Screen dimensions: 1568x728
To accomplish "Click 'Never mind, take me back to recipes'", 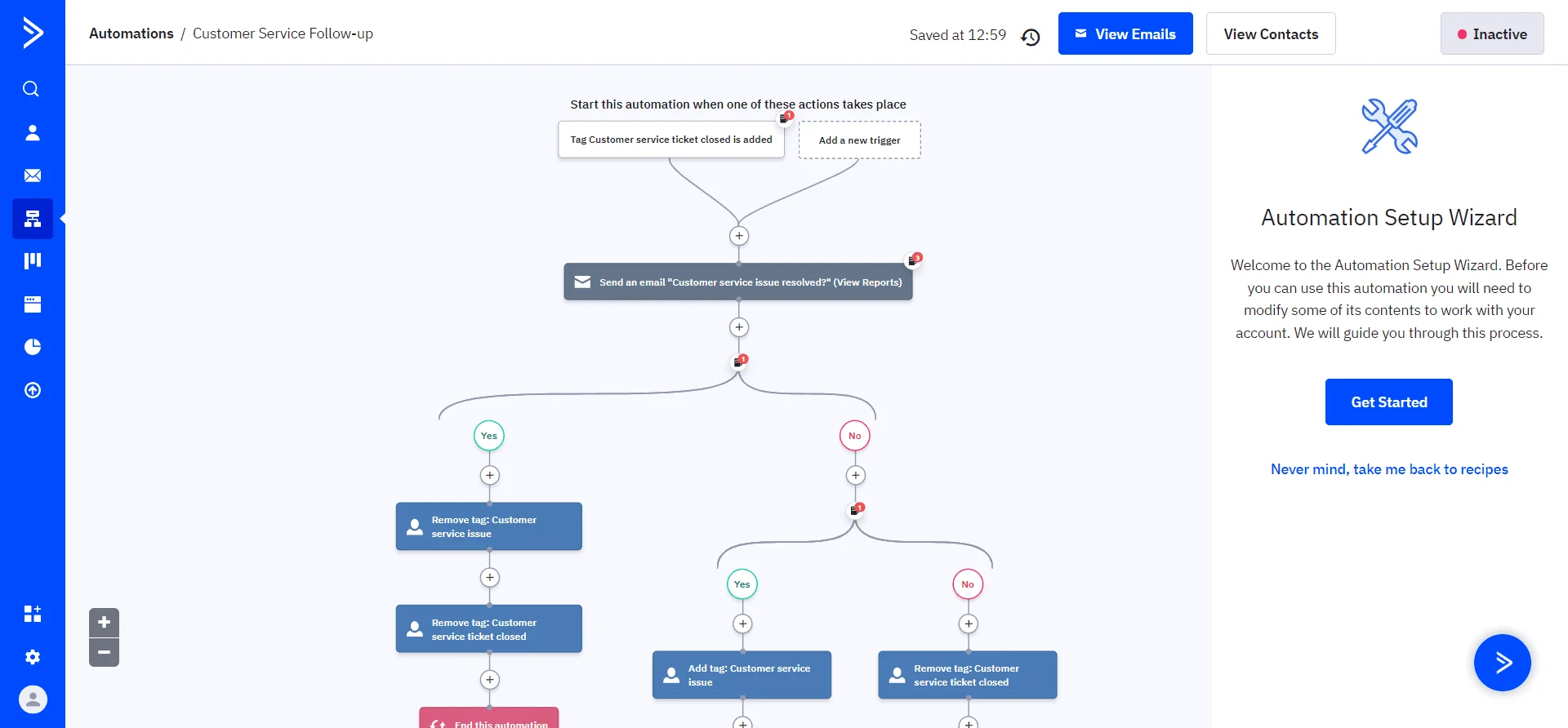I will coord(1388,469).
